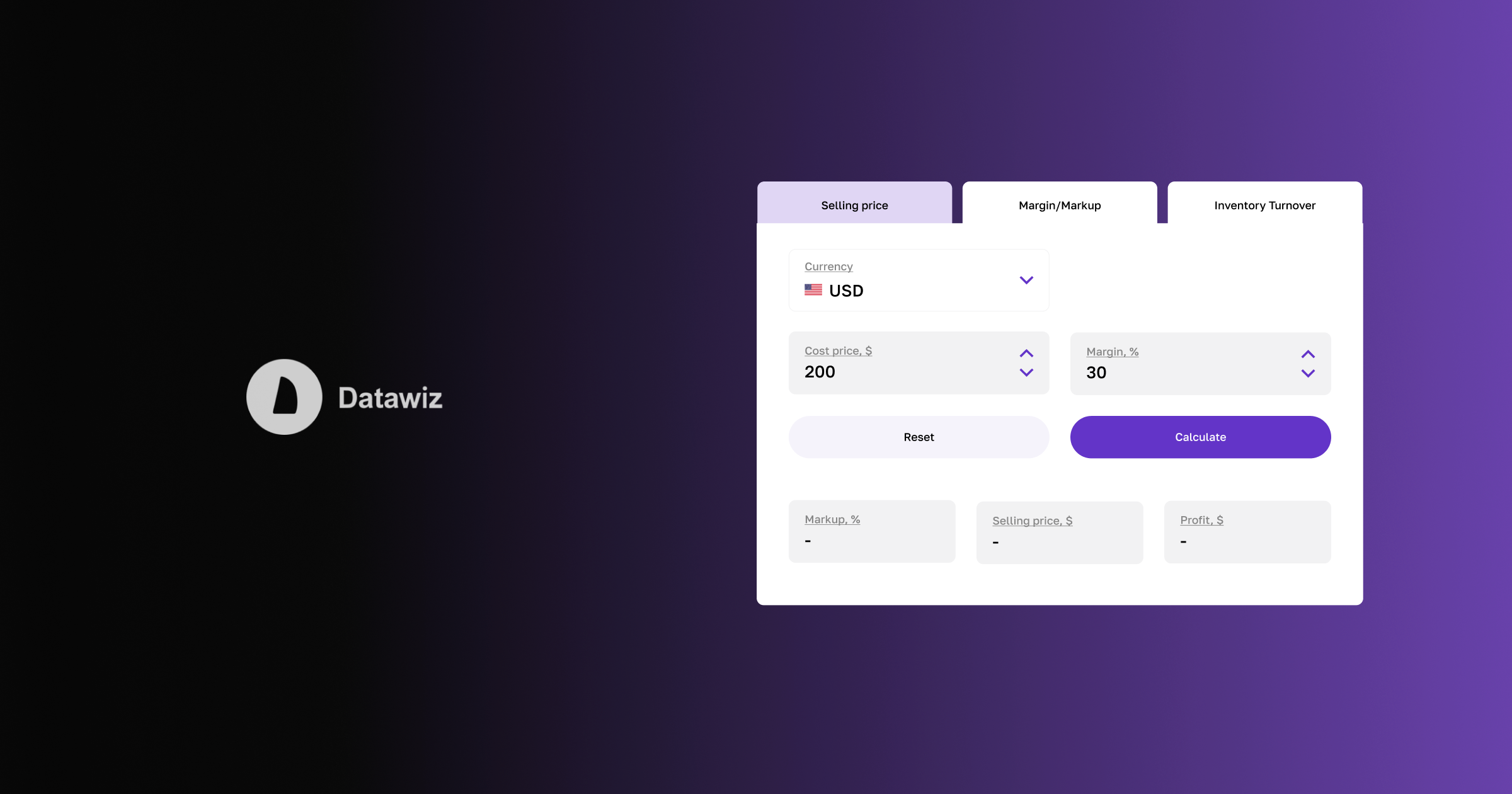The image size is (1512, 794).
Task: Switch to the Inventory Turnover tab
Action: click(1263, 205)
